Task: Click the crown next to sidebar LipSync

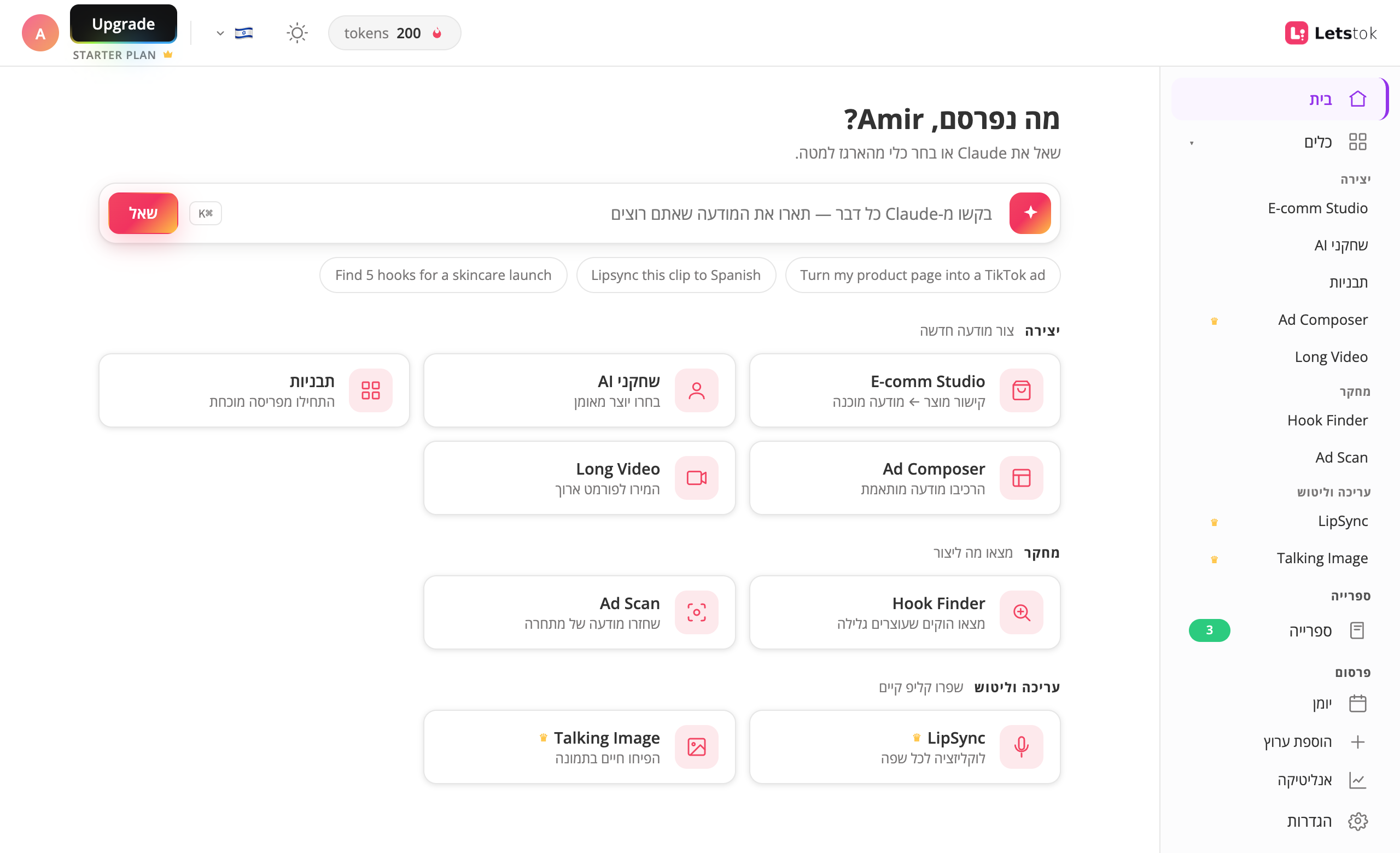Action: pos(1214,522)
